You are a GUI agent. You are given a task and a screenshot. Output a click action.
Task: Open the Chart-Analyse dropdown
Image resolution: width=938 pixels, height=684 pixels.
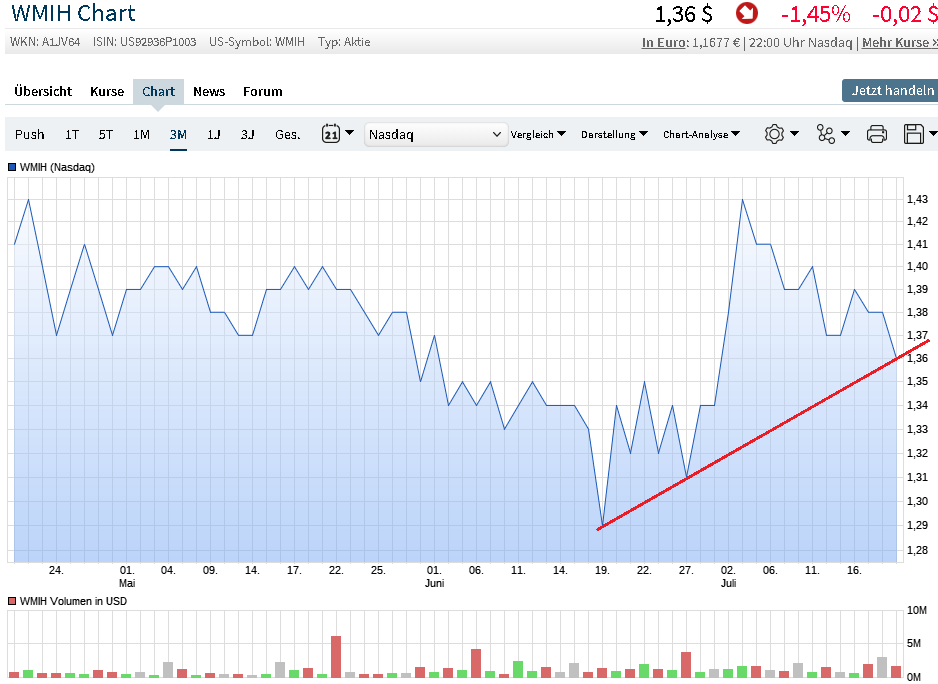coord(701,135)
